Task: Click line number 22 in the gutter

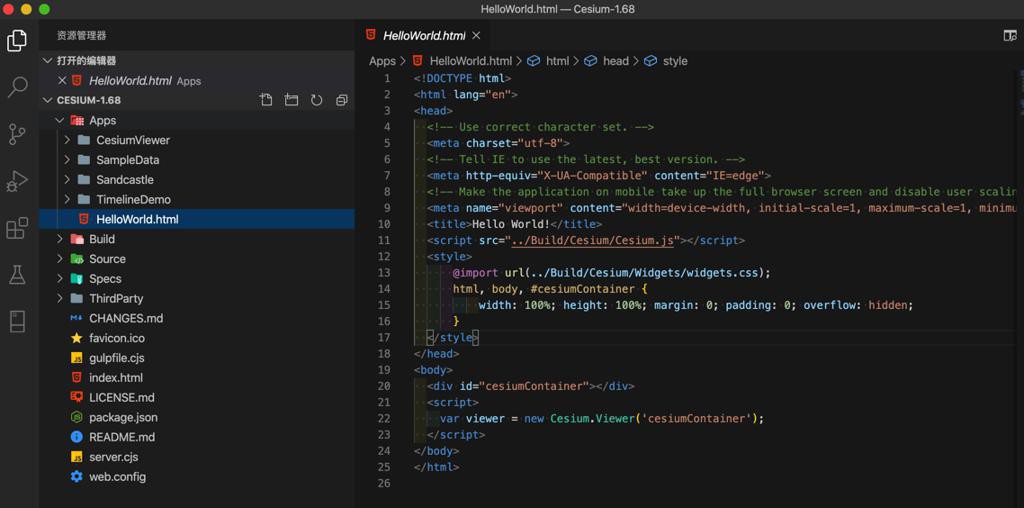Action: 384,418
